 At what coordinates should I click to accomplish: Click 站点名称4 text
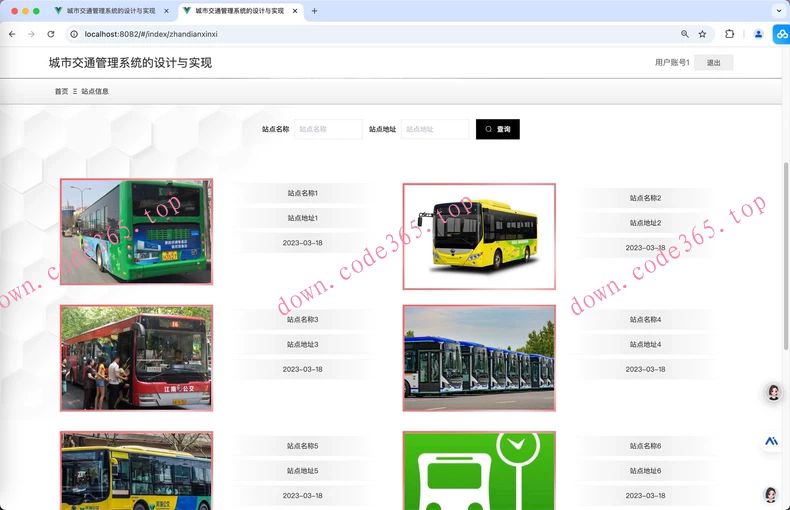pos(645,320)
